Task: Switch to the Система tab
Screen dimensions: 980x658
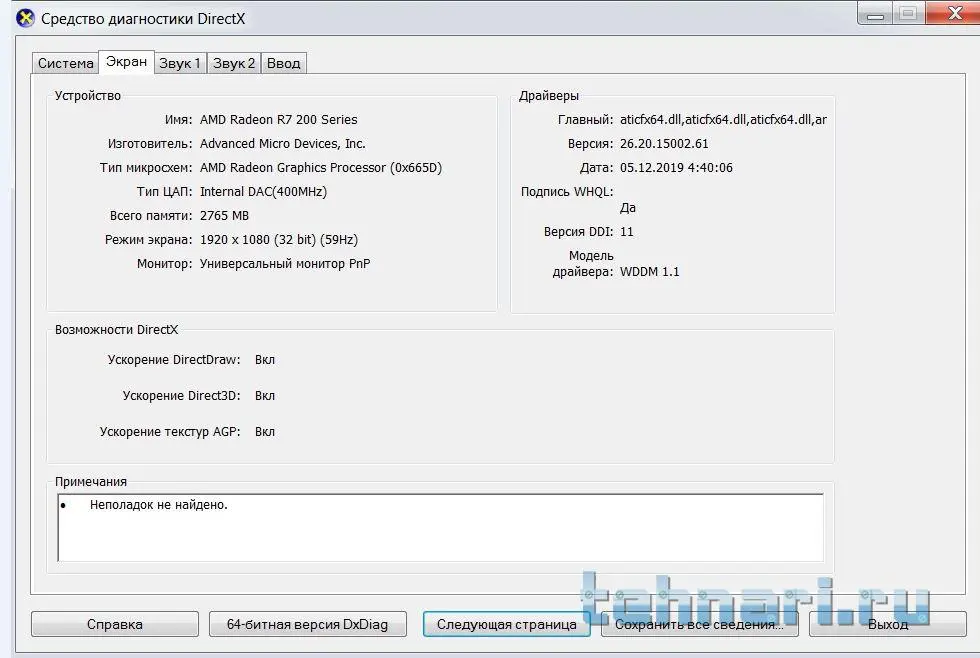Action: 65,63
